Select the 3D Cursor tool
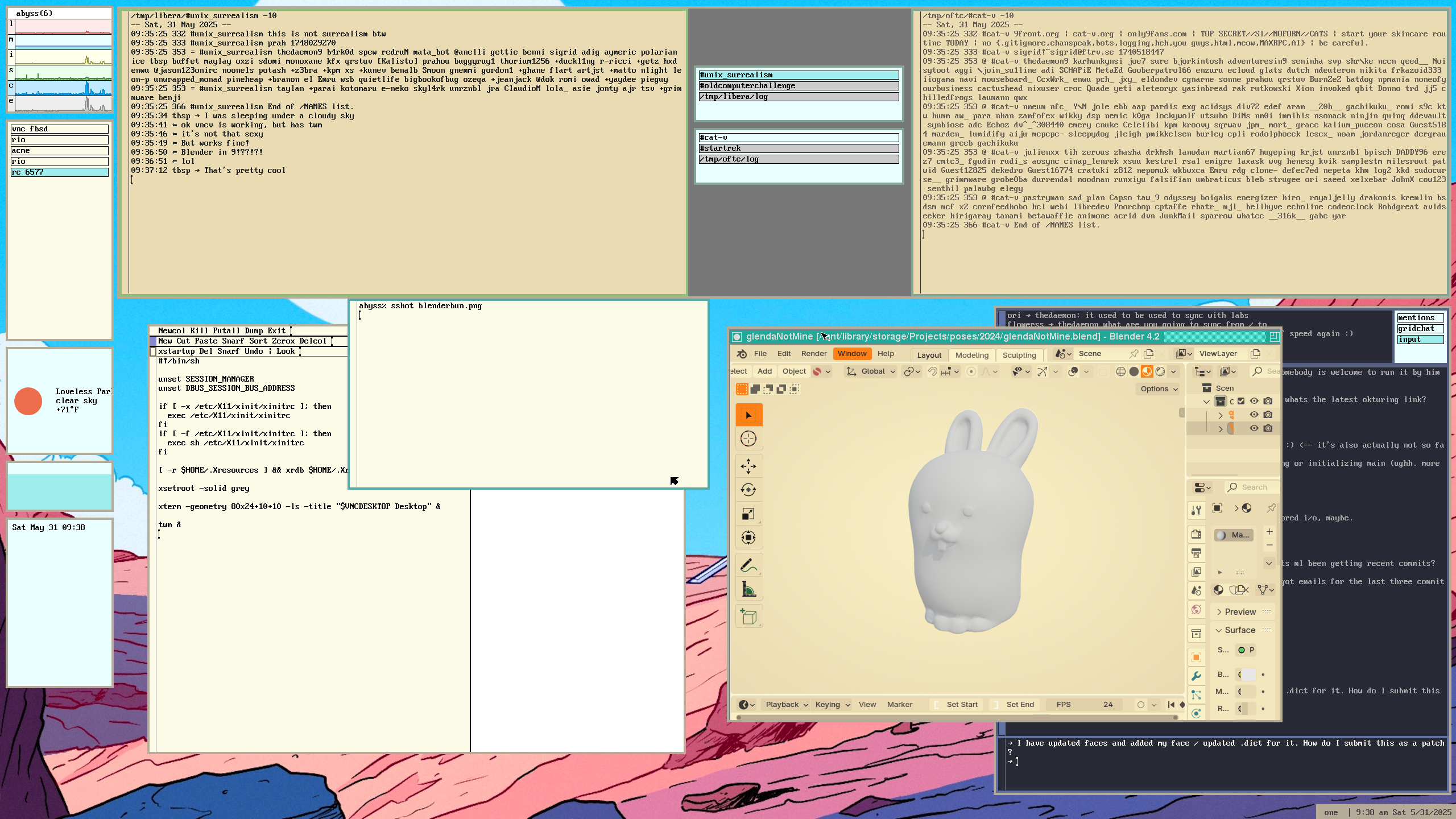The image size is (1456, 819). 748,439
